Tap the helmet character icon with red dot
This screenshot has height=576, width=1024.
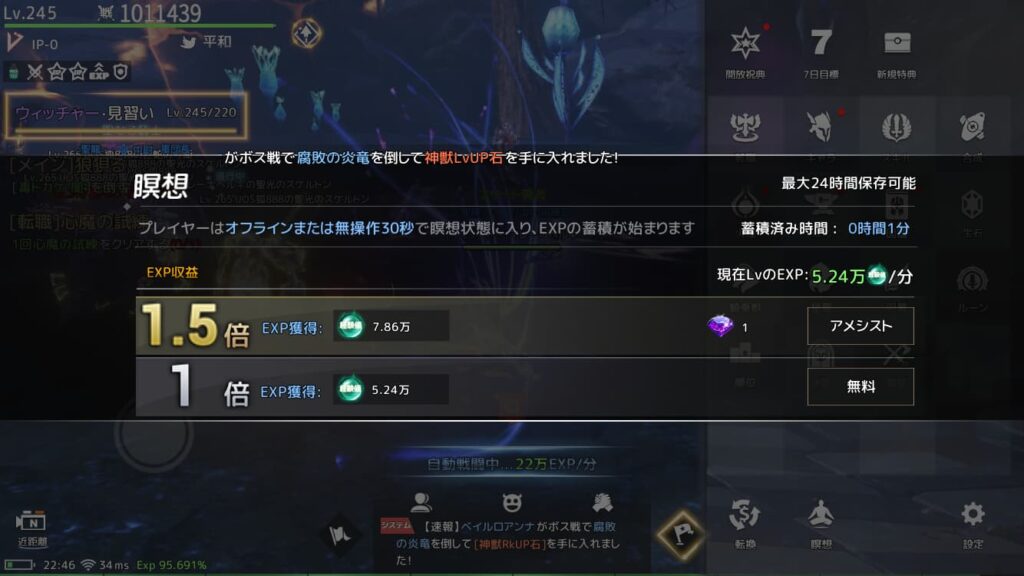[821, 127]
